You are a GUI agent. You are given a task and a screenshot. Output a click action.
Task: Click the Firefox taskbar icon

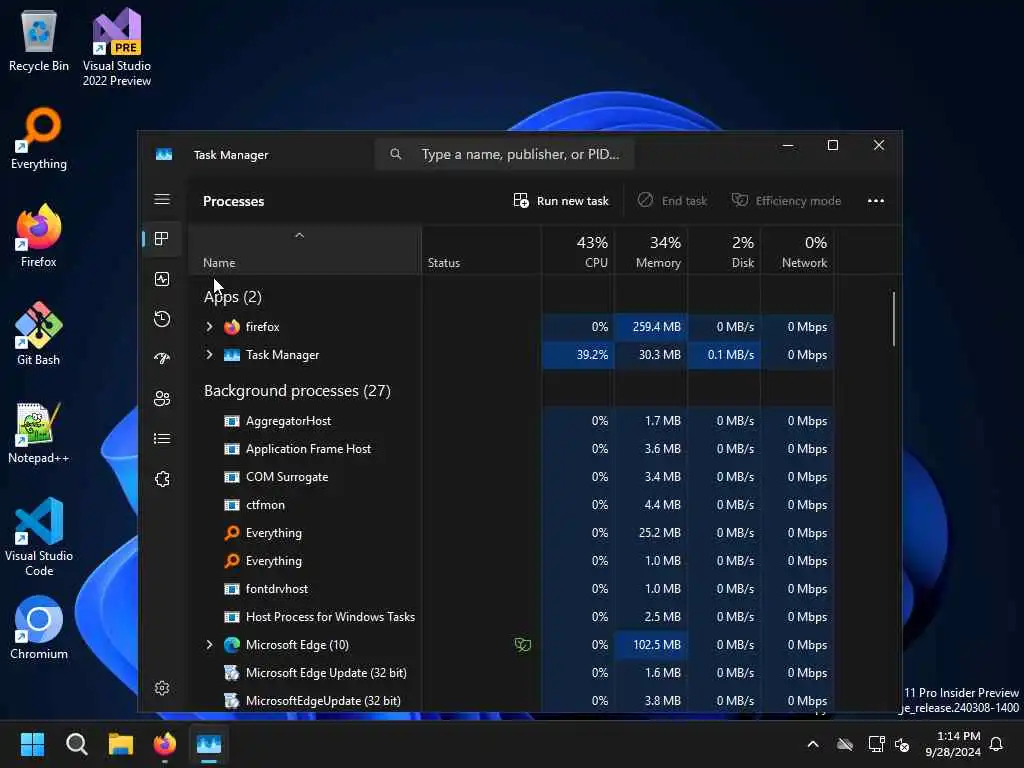click(165, 744)
